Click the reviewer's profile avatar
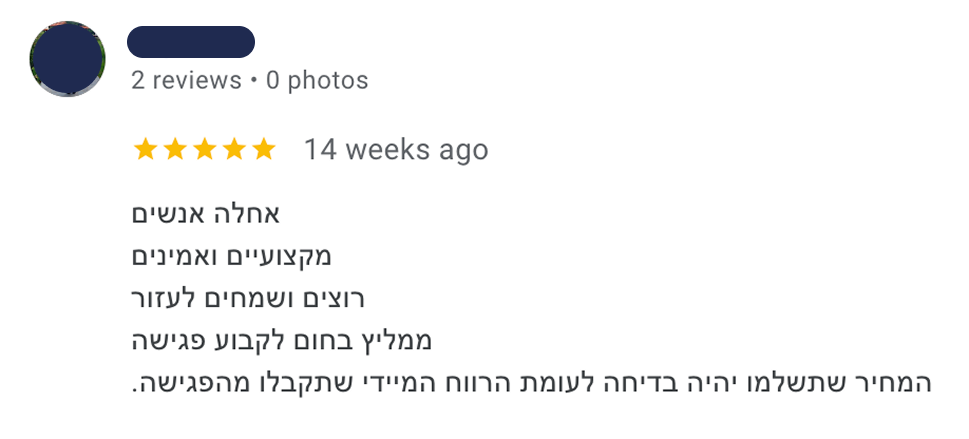969x439 pixels. coord(67,58)
